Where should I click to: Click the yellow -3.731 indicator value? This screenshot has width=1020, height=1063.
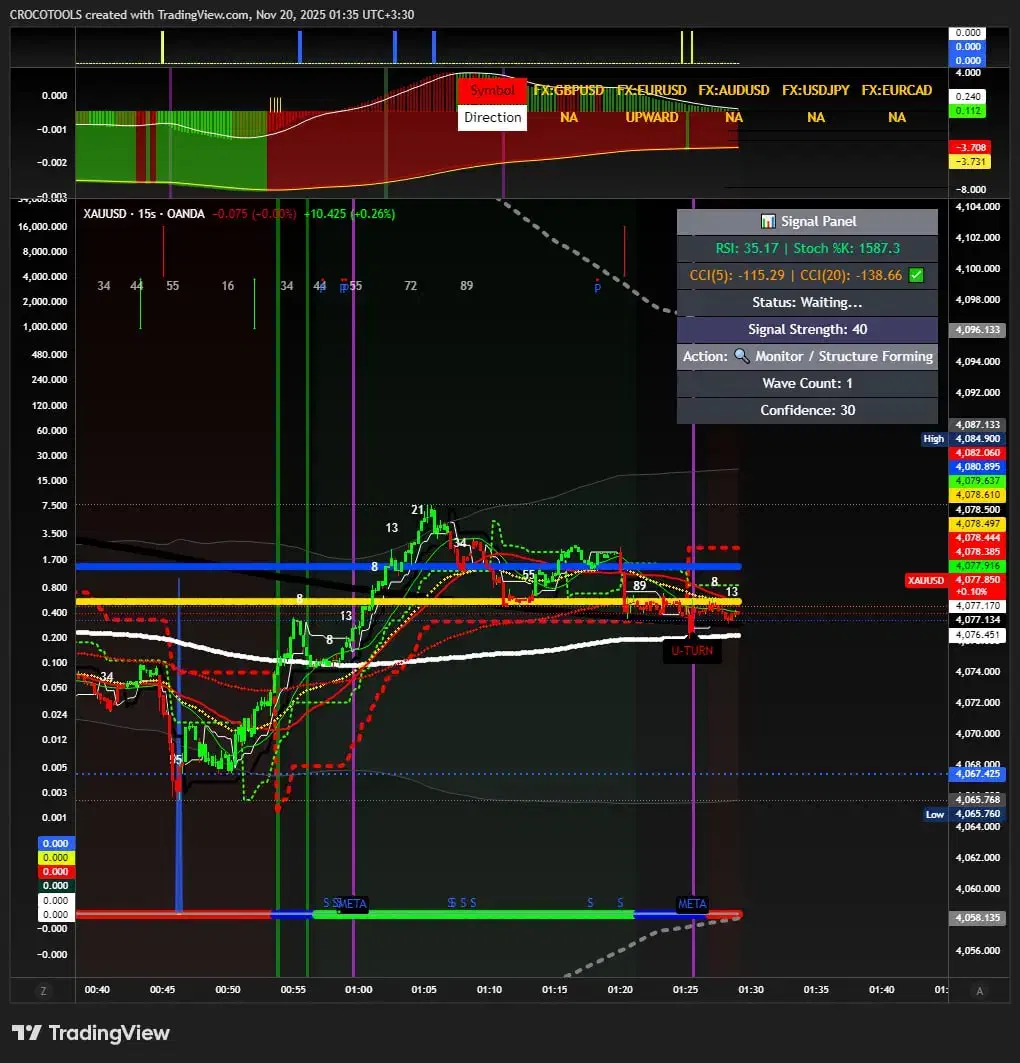[970, 161]
